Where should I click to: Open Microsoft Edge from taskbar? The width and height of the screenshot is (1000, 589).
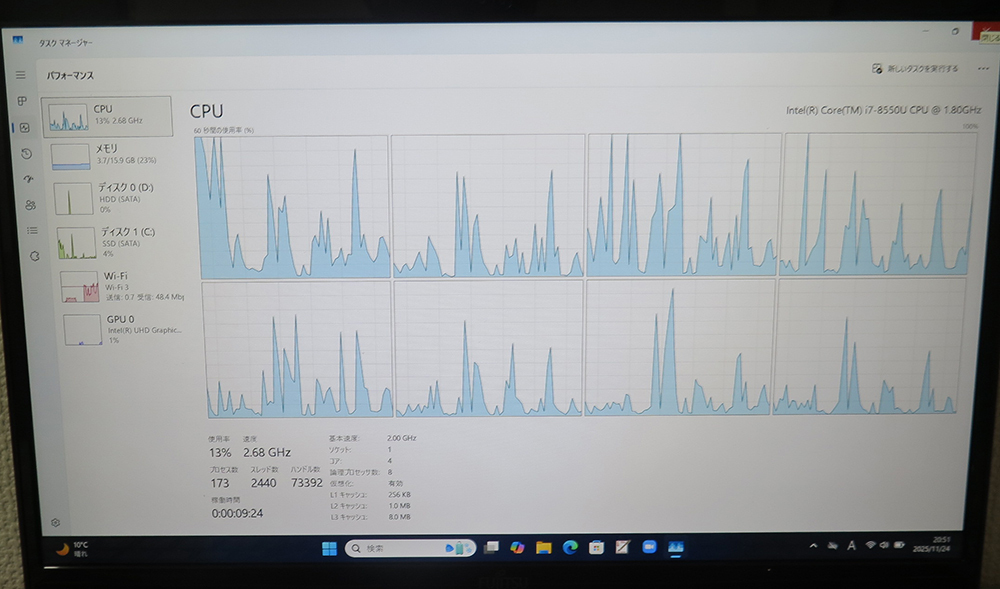coord(570,548)
